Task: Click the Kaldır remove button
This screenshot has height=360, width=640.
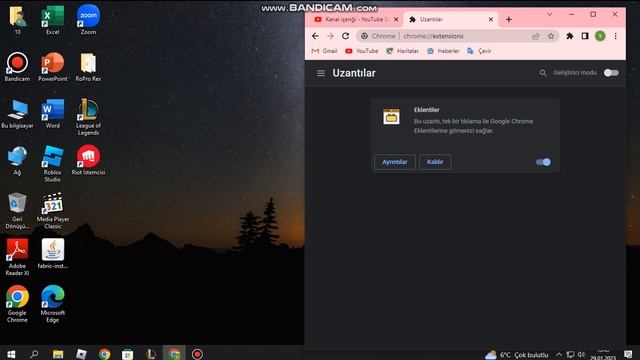Action: tap(435, 162)
